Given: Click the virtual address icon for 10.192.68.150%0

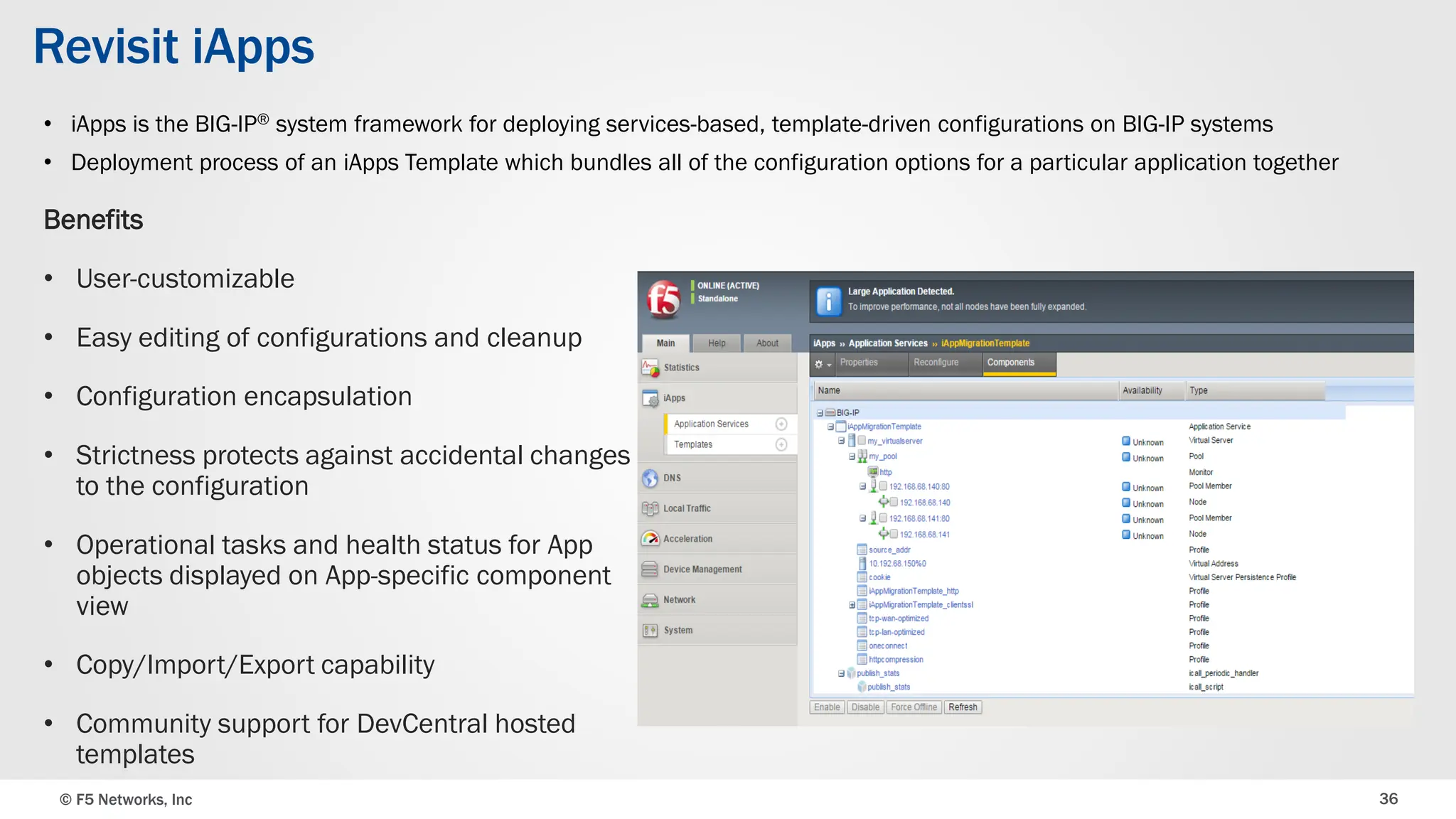Looking at the screenshot, I should 862,563.
